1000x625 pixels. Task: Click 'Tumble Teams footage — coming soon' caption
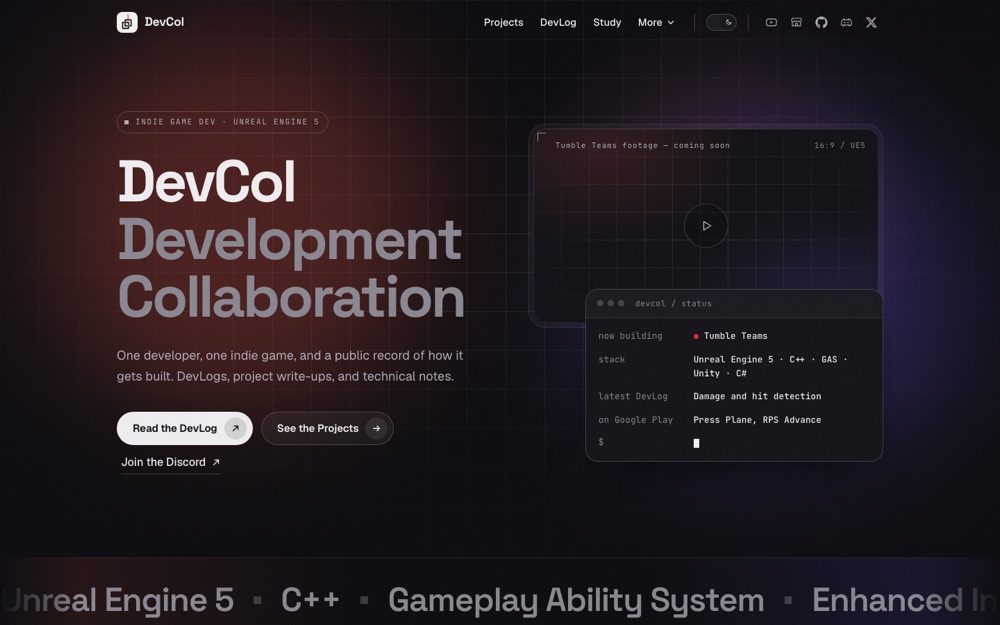pyautogui.click(x=642, y=145)
